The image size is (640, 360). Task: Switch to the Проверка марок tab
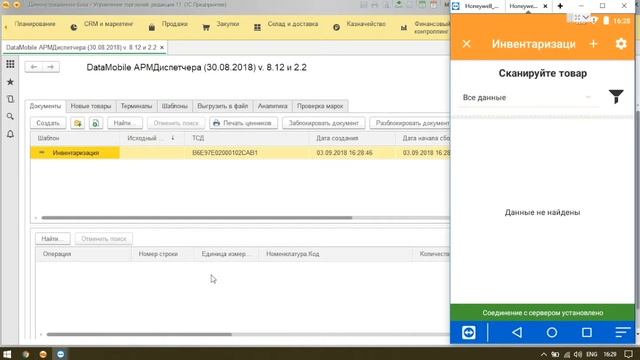320,106
